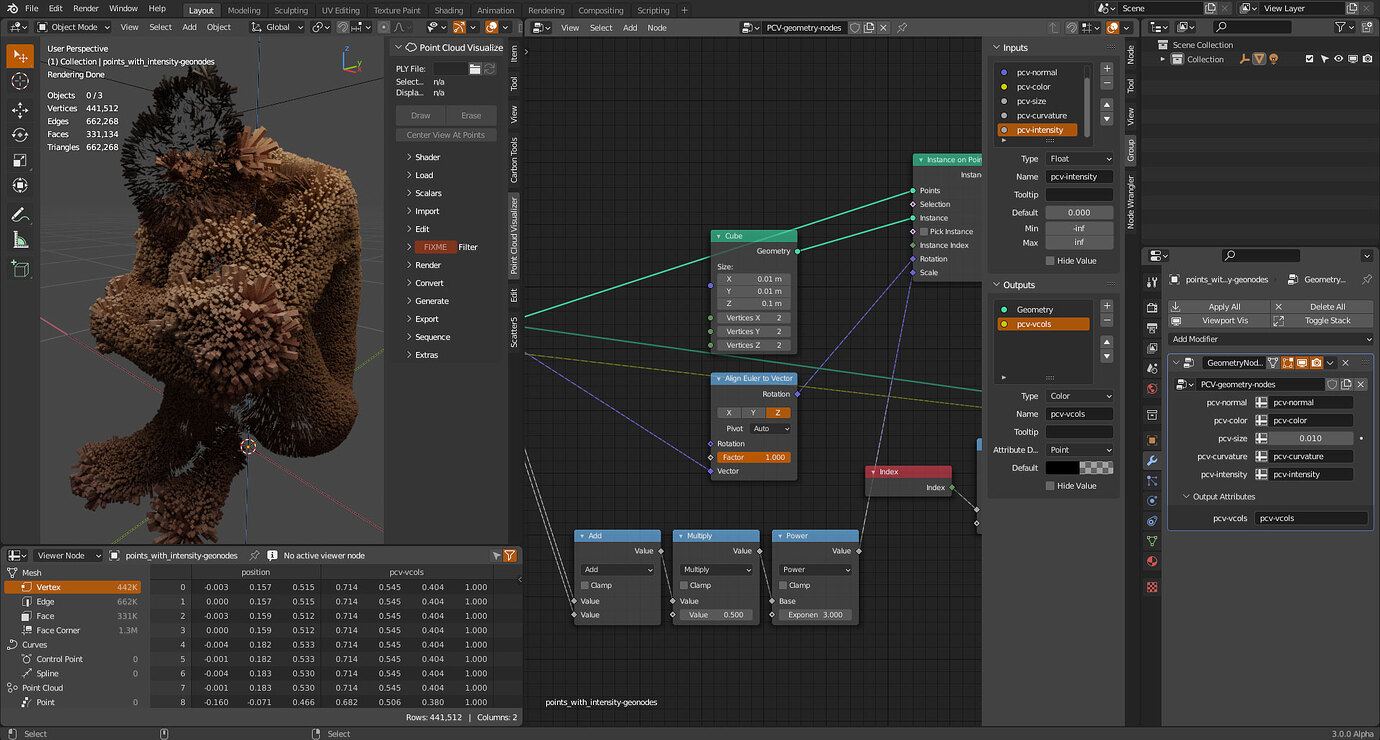Viewport: 1380px width, 740px height.
Task: Click Center View At Points button
Action: (x=445, y=135)
